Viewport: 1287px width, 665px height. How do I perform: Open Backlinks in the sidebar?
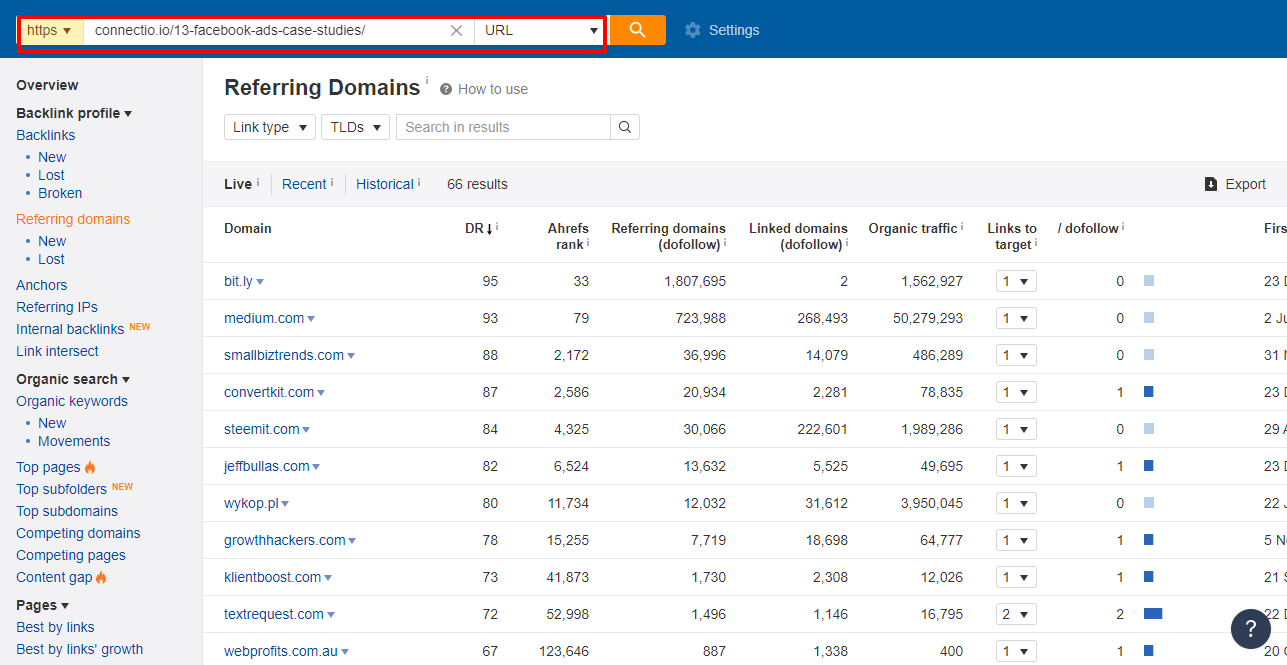(x=46, y=135)
